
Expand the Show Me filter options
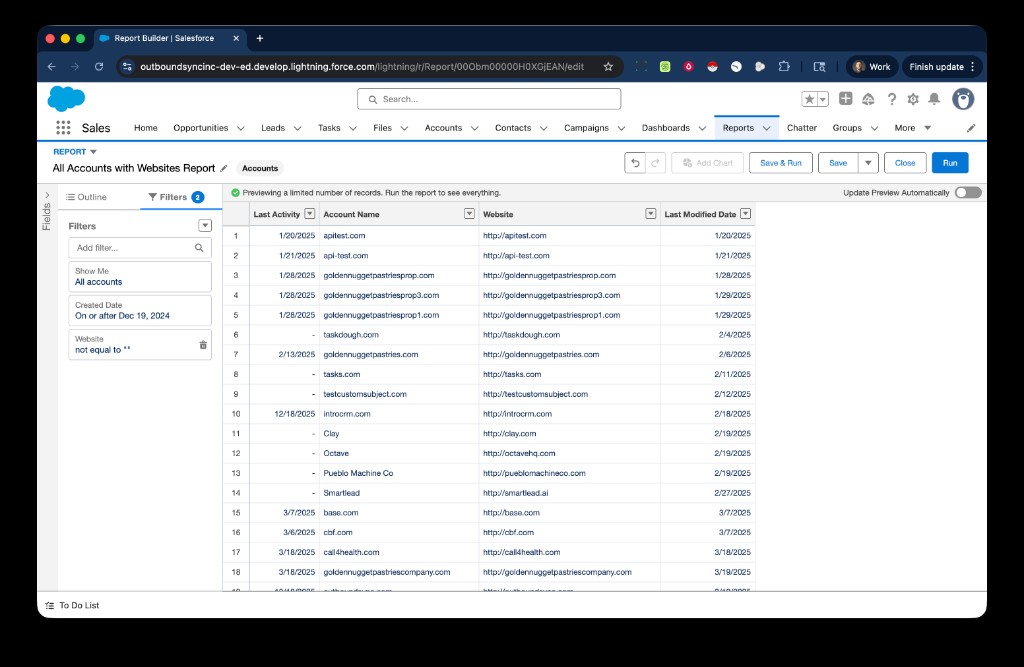click(x=139, y=276)
